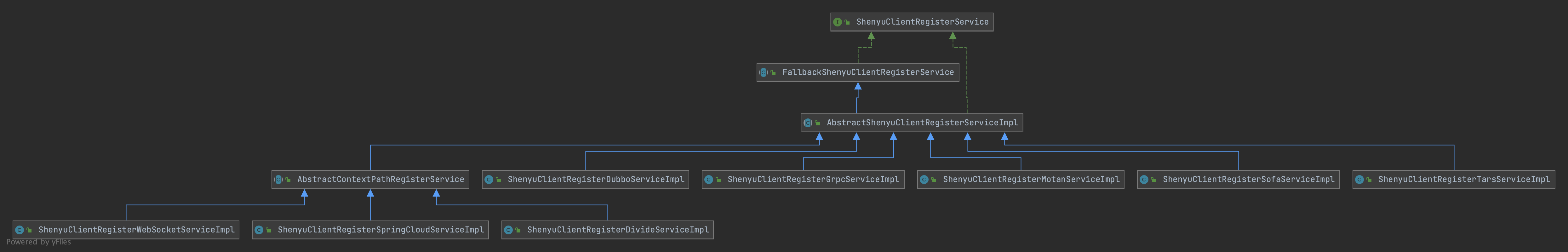The height and width of the screenshot is (252, 1568).
Task: Select the ShenyuClientRegisterTarsServiceImpl label text
Action: coord(1463,180)
